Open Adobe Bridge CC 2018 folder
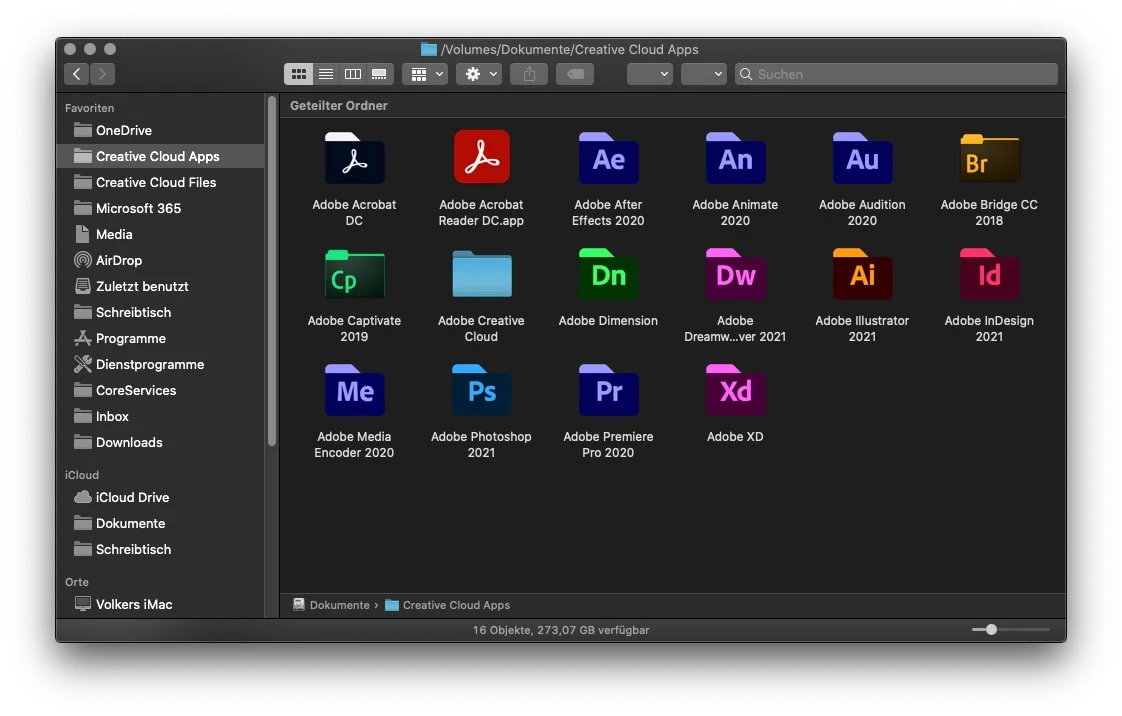 pyautogui.click(x=989, y=159)
